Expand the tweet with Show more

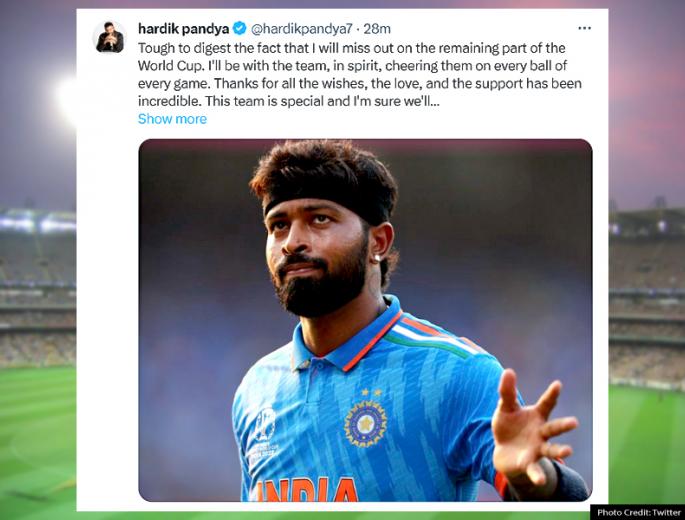172,119
